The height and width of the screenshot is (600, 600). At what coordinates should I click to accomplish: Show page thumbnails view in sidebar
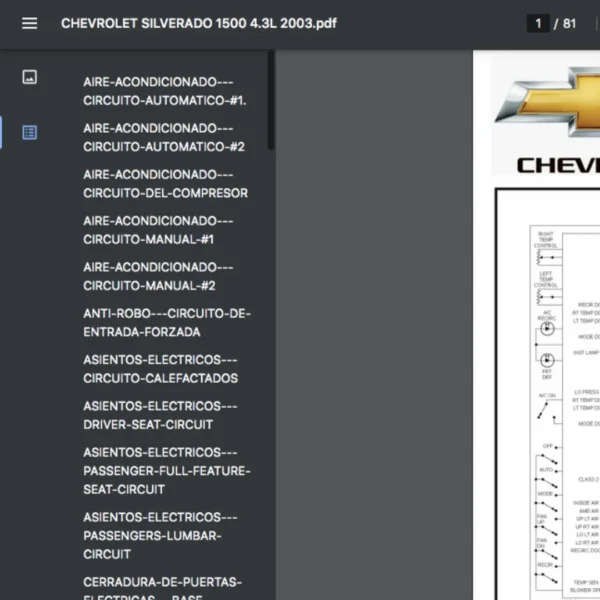29,77
